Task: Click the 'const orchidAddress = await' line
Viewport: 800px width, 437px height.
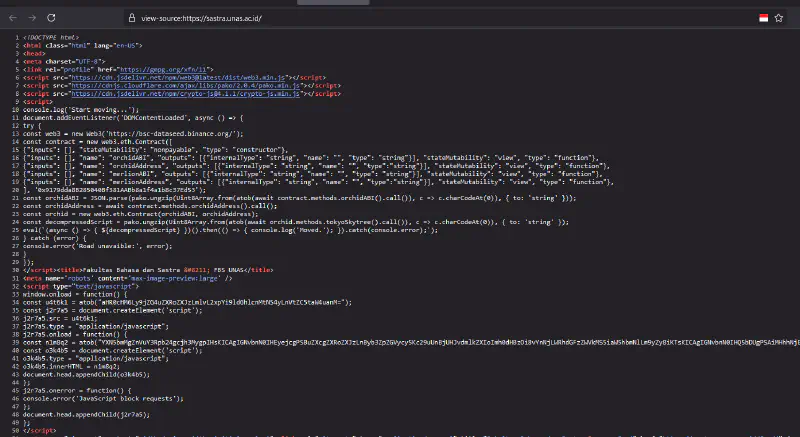Action: [x=150, y=206]
